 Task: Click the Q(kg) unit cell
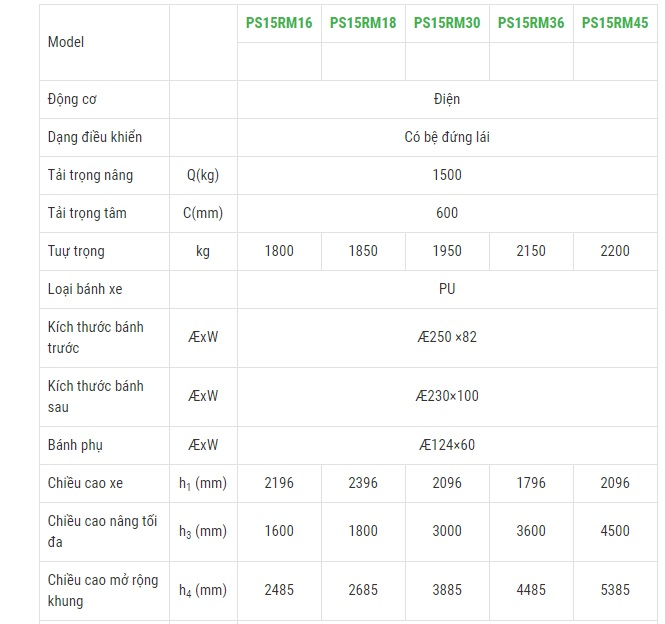click(x=203, y=175)
